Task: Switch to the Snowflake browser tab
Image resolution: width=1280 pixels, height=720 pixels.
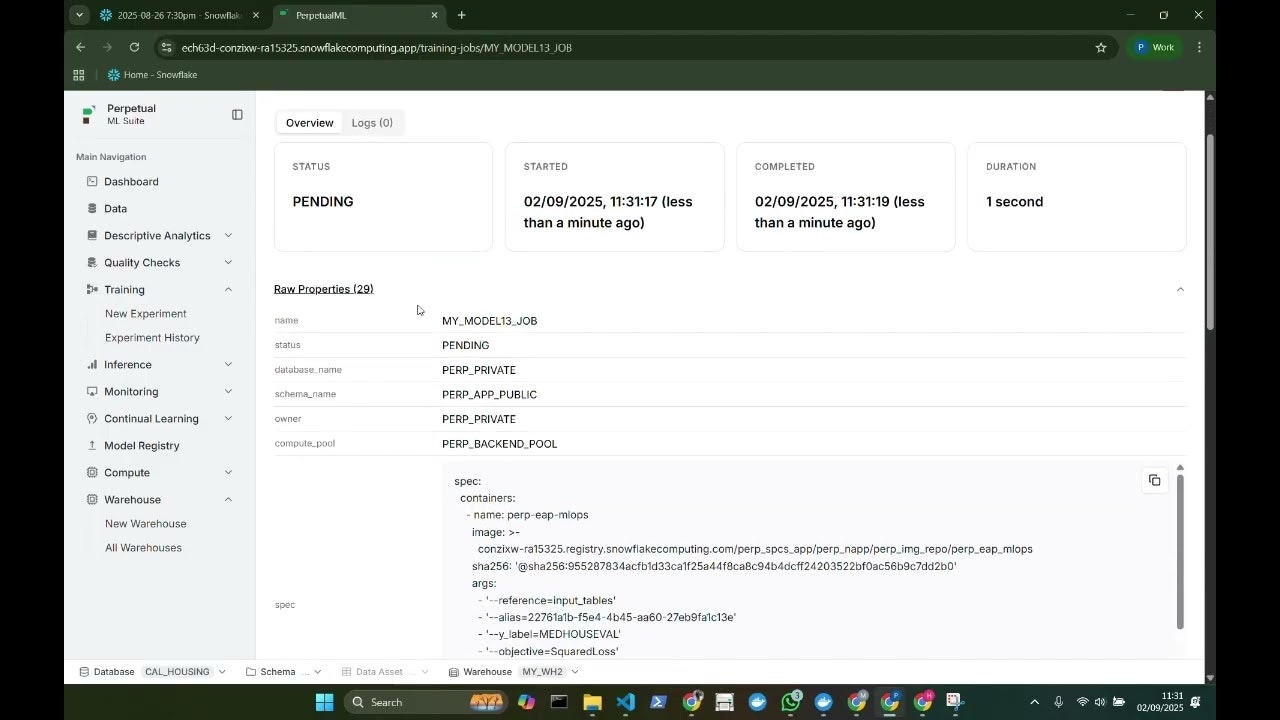Action: (180, 16)
